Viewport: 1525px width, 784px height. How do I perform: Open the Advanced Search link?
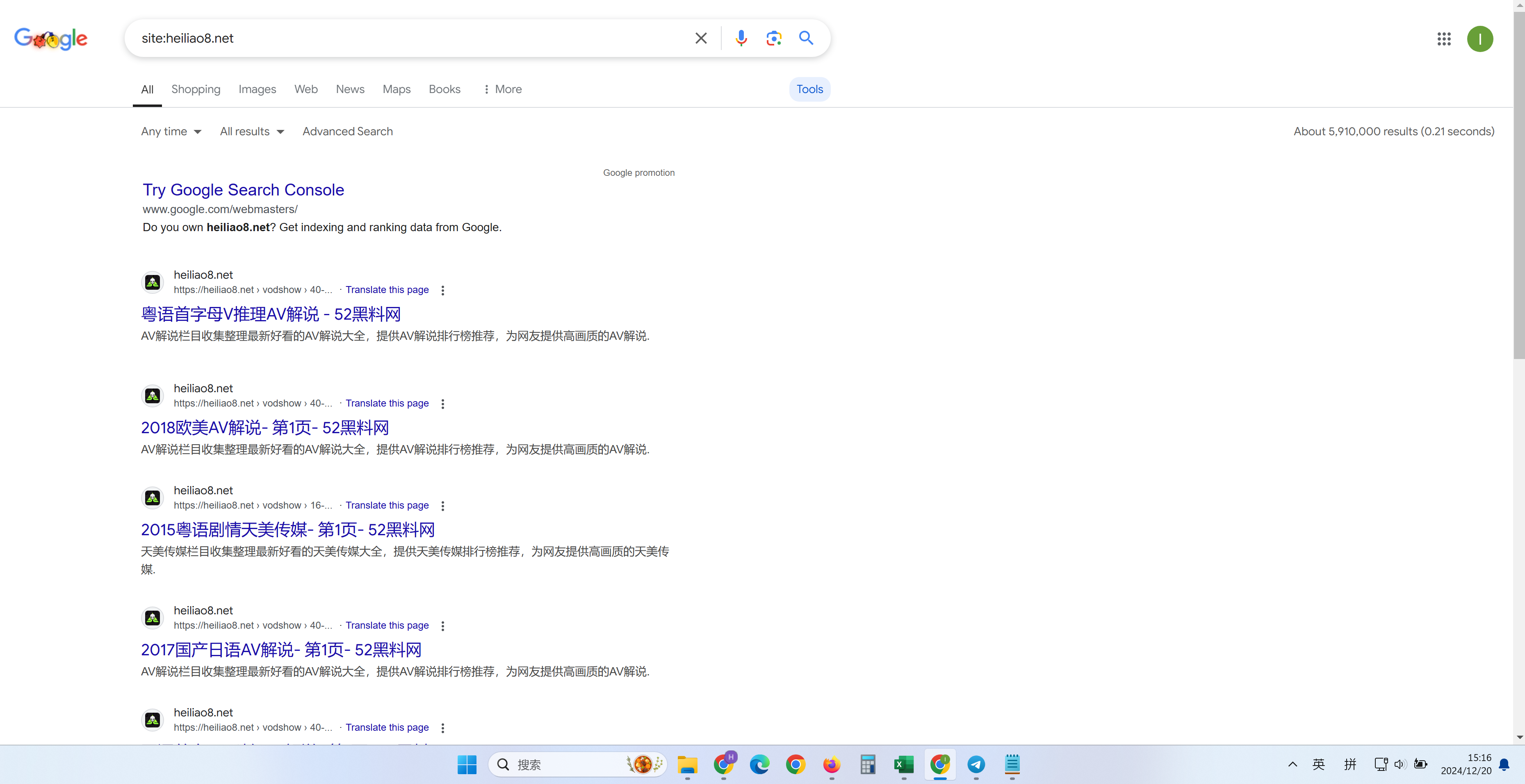pos(347,132)
